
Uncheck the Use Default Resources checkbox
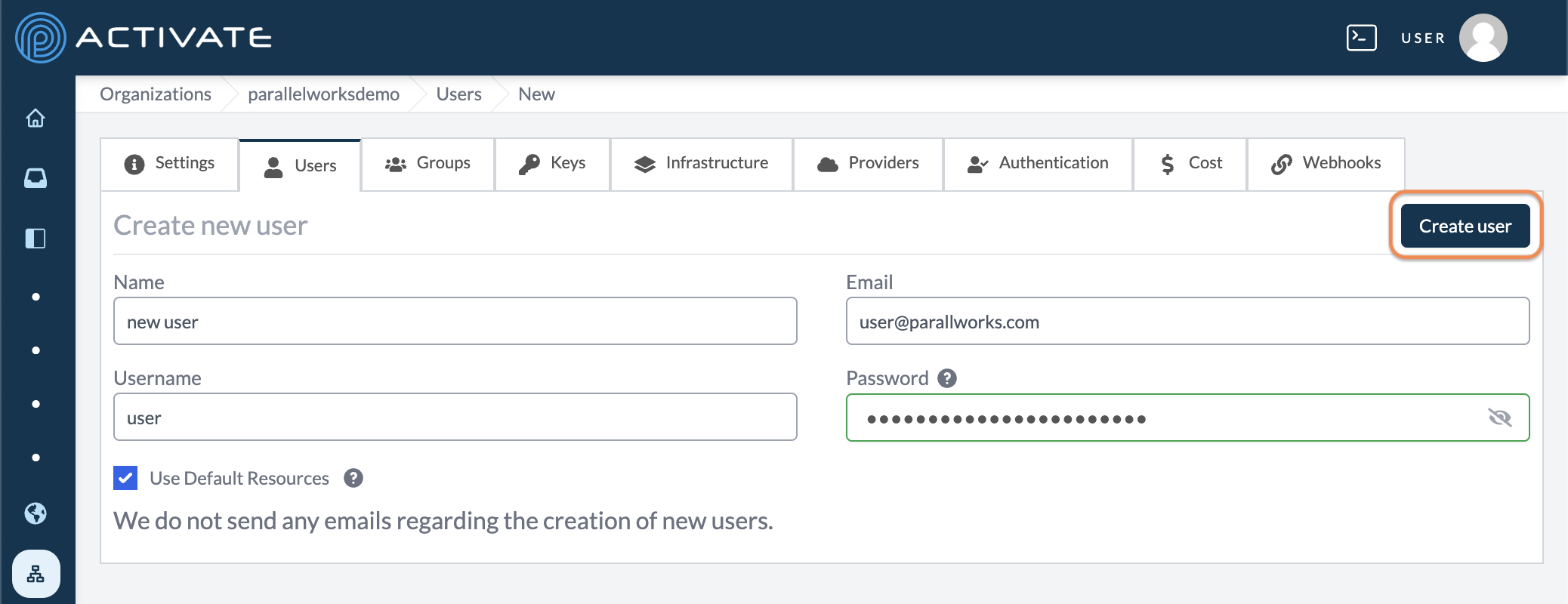[x=125, y=478]
